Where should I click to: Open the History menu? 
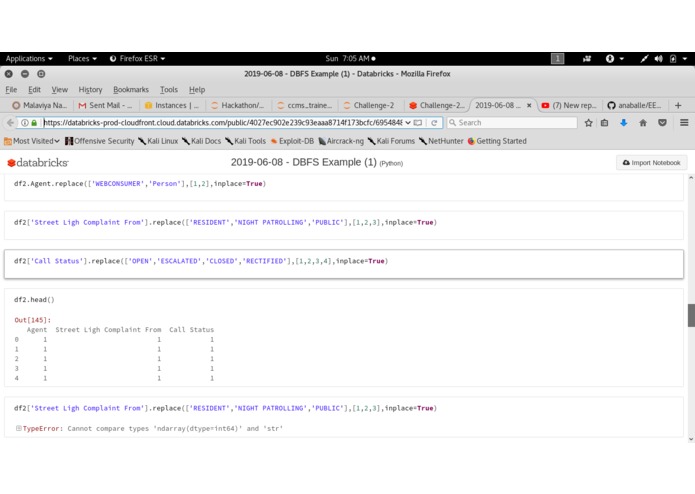pos(90,89)
